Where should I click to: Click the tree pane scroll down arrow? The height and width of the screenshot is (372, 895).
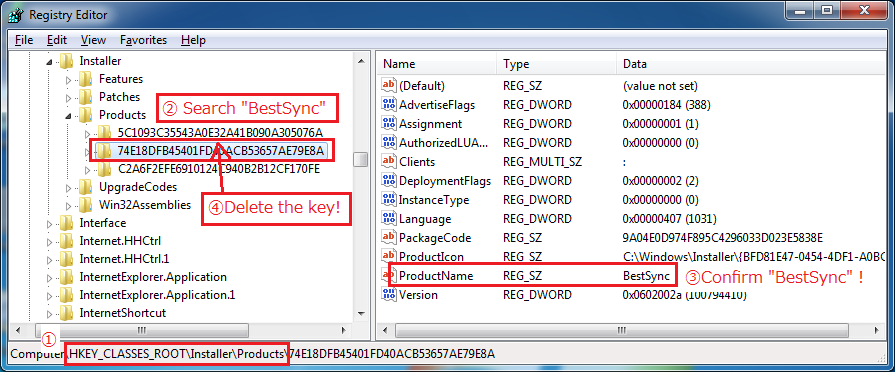[x=360, y=313]
